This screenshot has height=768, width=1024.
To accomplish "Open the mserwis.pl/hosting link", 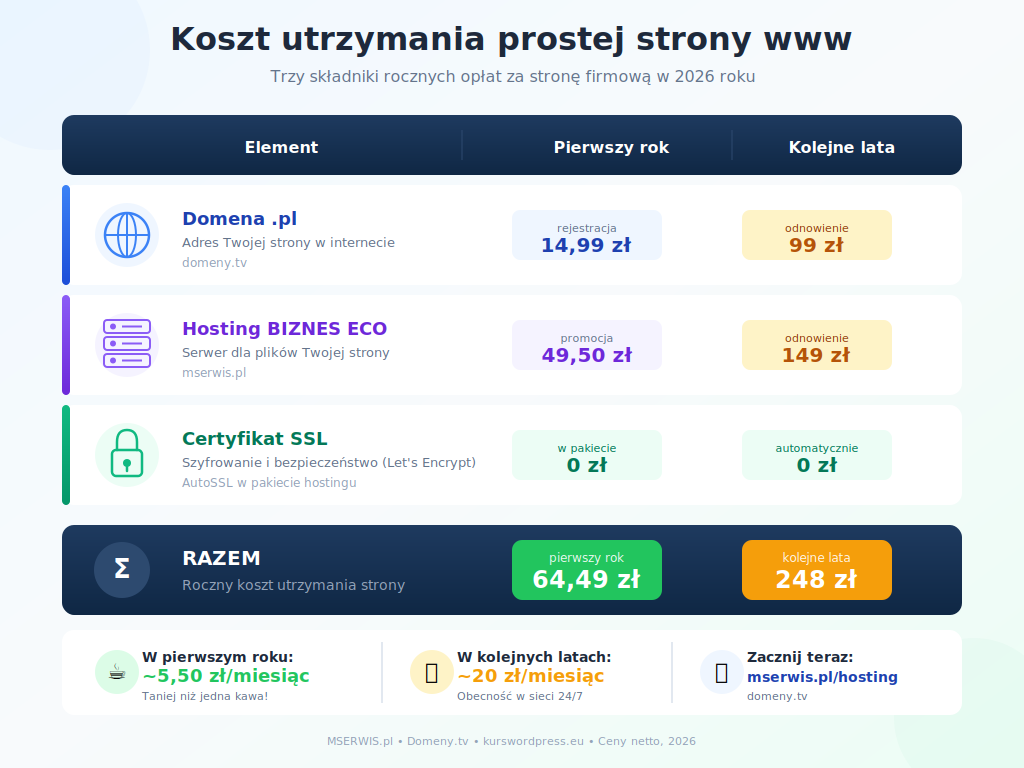I will click(822, 676).
